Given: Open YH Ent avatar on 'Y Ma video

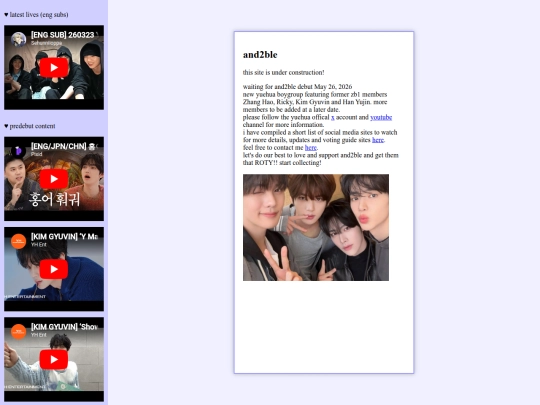Looking at the screenshot, I should coord(18,241).
